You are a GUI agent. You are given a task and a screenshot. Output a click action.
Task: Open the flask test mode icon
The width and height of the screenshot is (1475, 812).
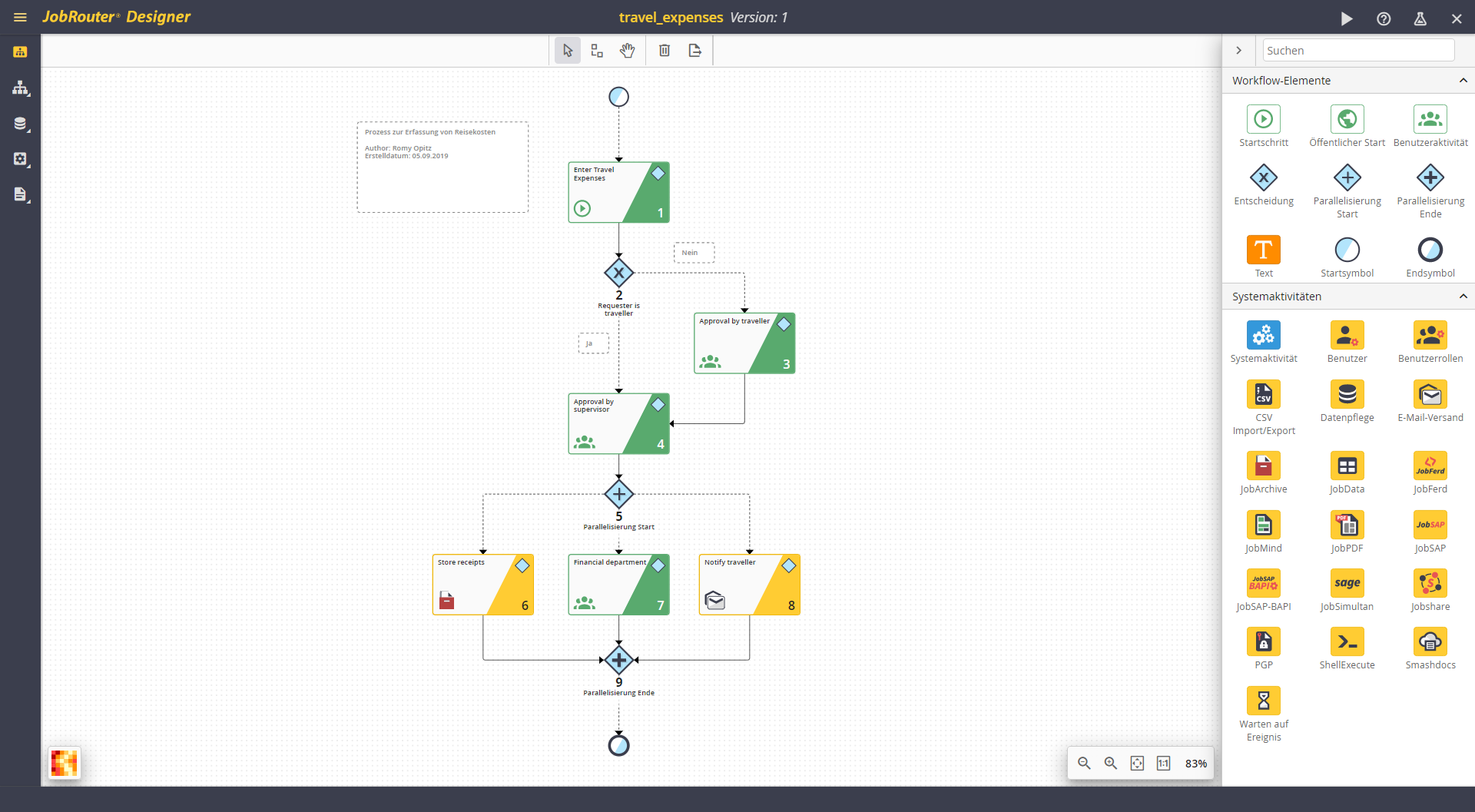tap(1420, 18)
